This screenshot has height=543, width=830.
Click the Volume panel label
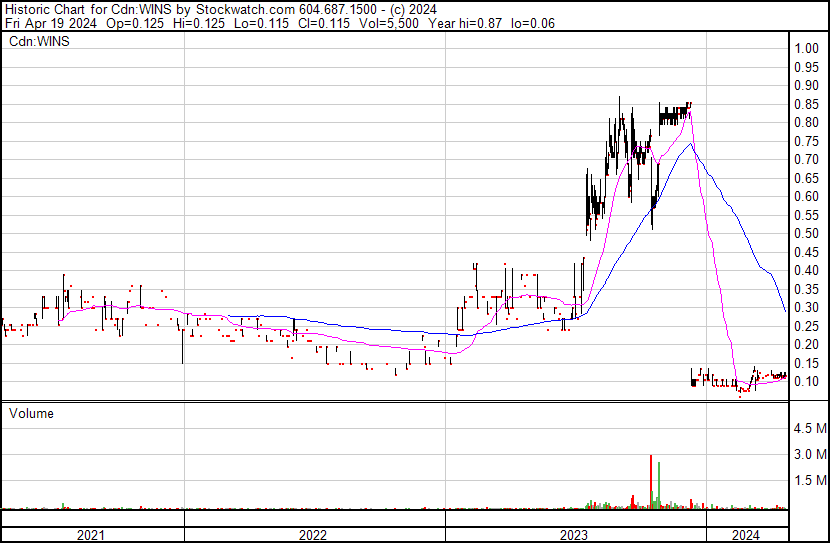(31, 413)
